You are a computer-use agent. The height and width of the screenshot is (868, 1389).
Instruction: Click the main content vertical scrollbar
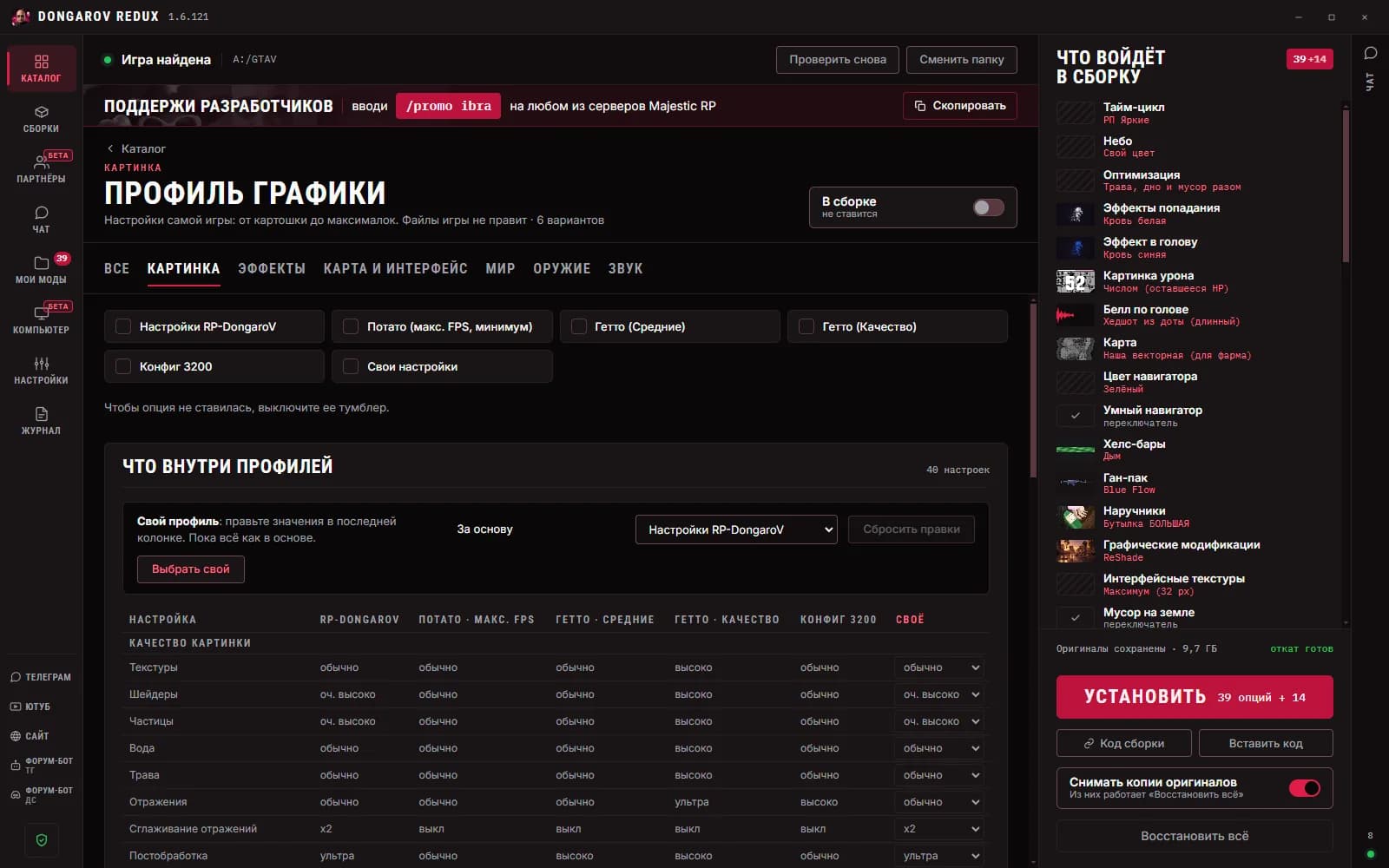click(1033, 389)
